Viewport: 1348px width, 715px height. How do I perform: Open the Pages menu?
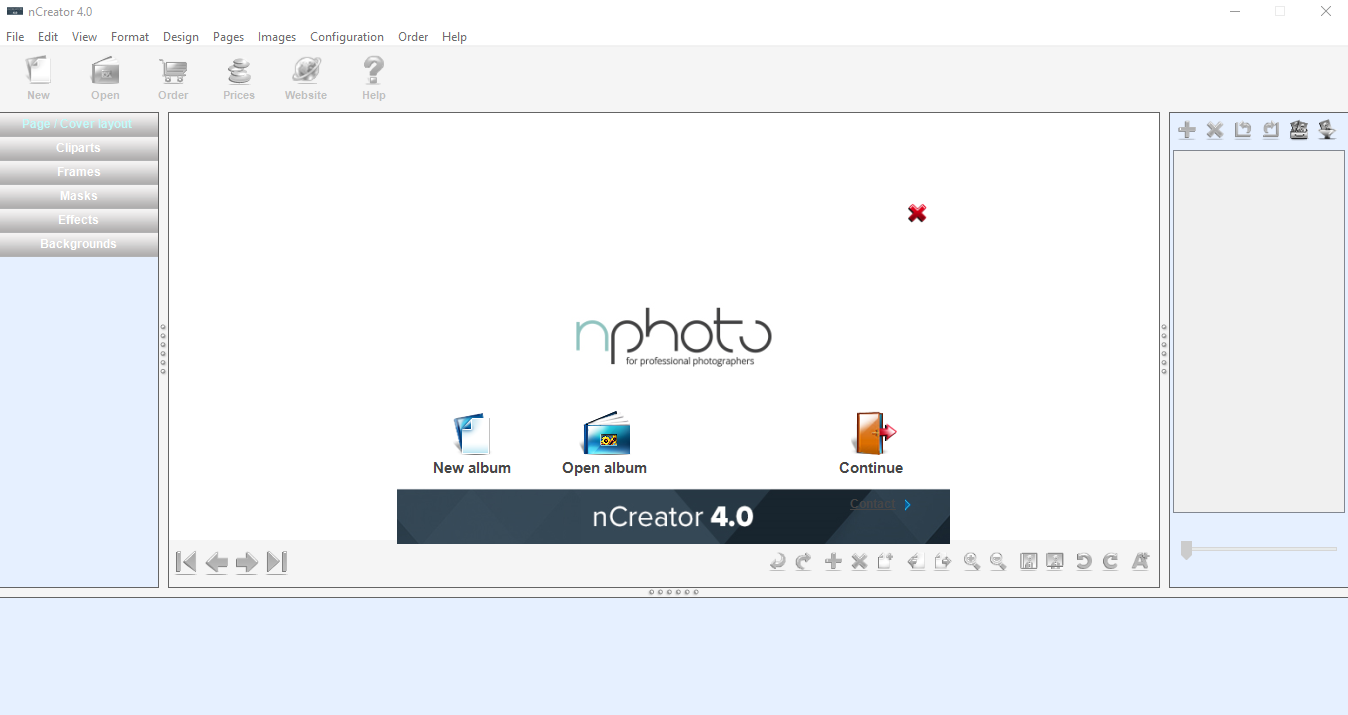click(228, 37)
